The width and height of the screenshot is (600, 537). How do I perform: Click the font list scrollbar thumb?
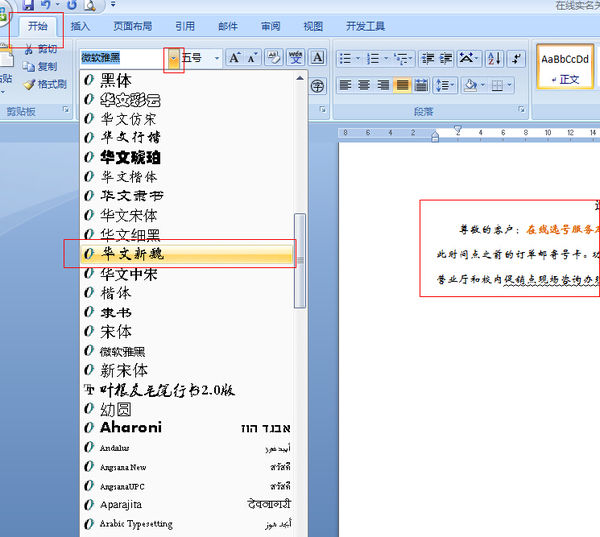coord(300,261)
